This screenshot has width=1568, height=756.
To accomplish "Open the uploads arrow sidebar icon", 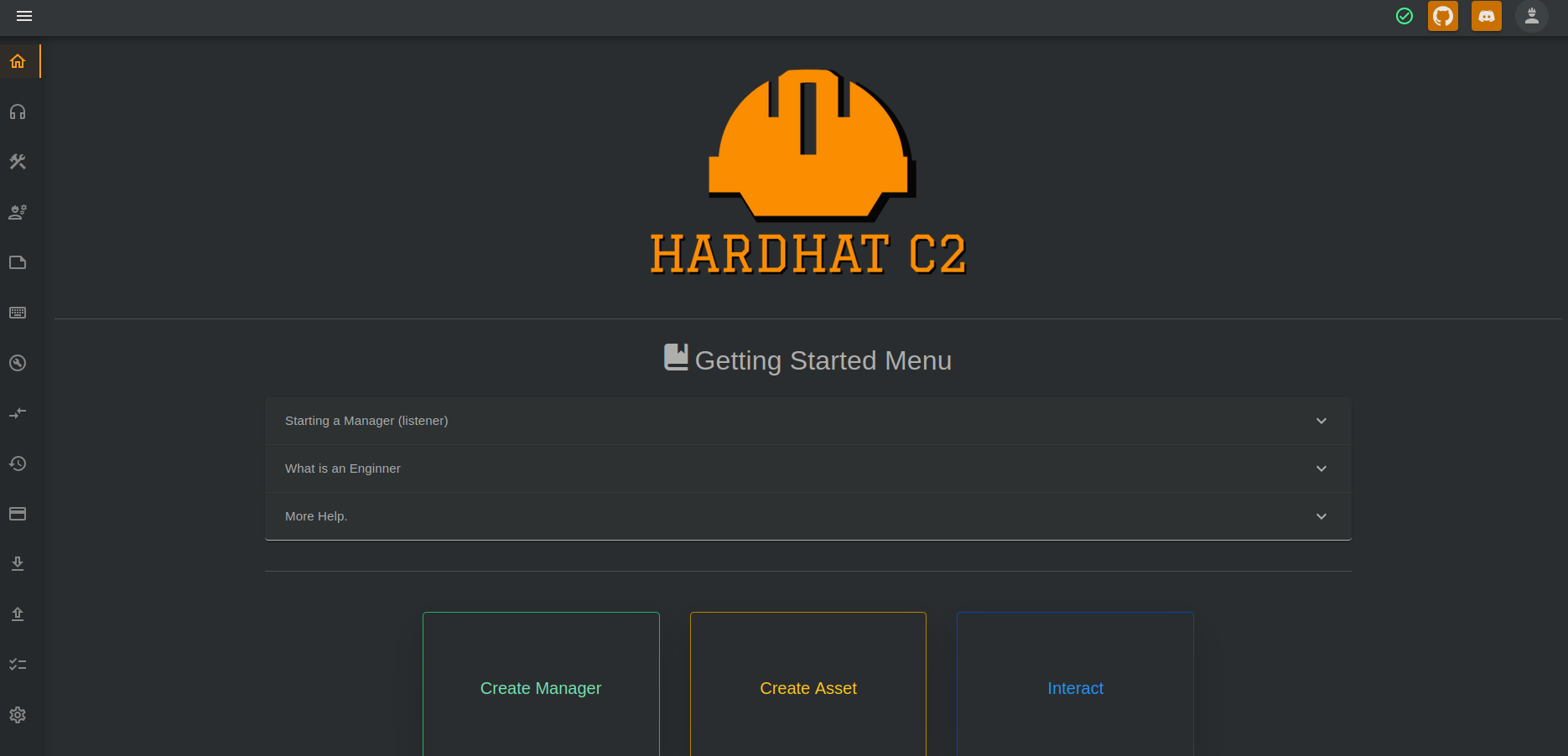I will 18,614.
